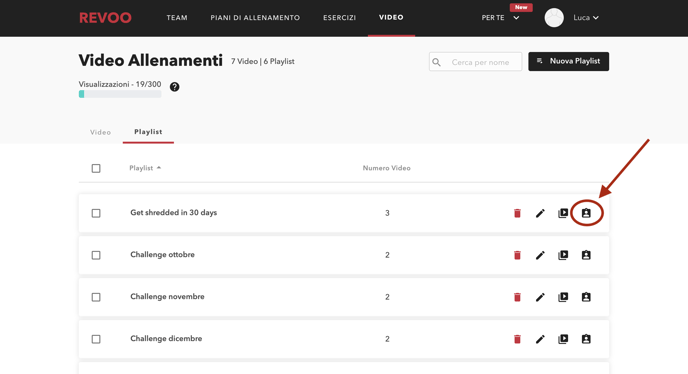Tick checkbox for Challenge ottobre

point(96,255)
